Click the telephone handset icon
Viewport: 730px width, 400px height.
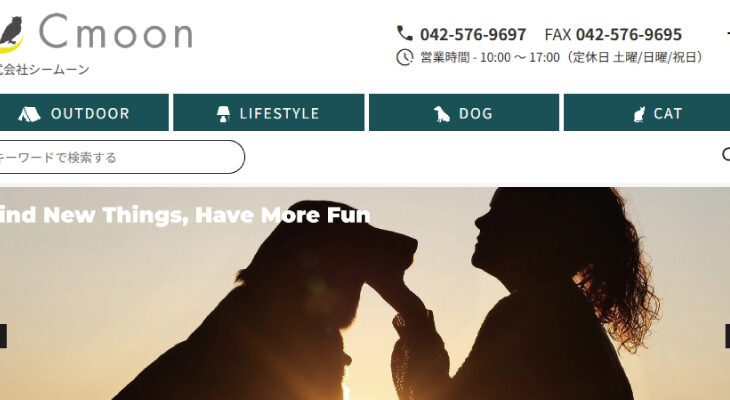tap(405, 33)
